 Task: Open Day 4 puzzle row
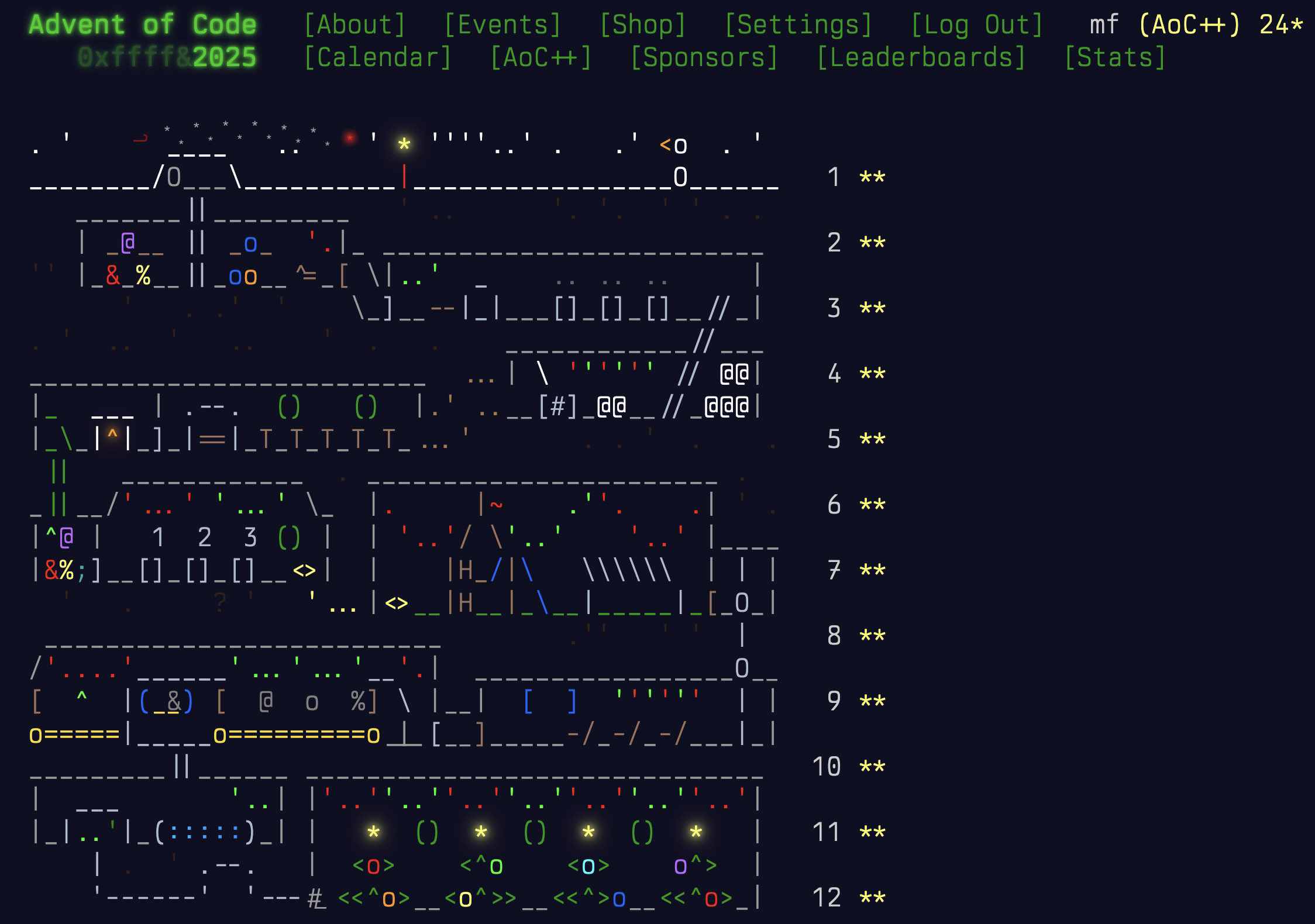click(x=834, y=374)
